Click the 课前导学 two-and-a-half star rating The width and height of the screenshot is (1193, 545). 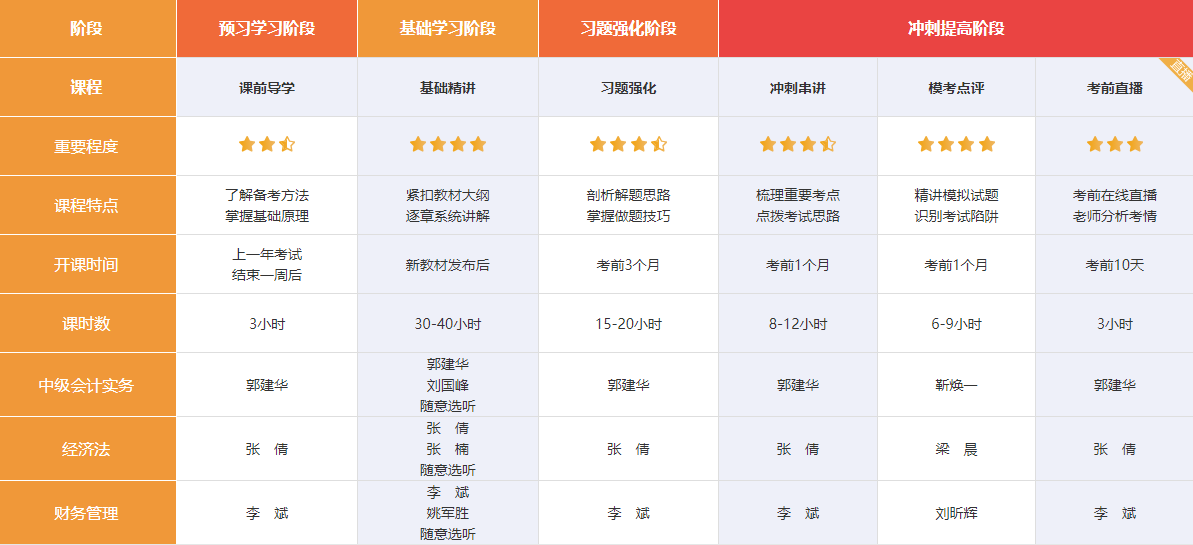coord(266,144)
